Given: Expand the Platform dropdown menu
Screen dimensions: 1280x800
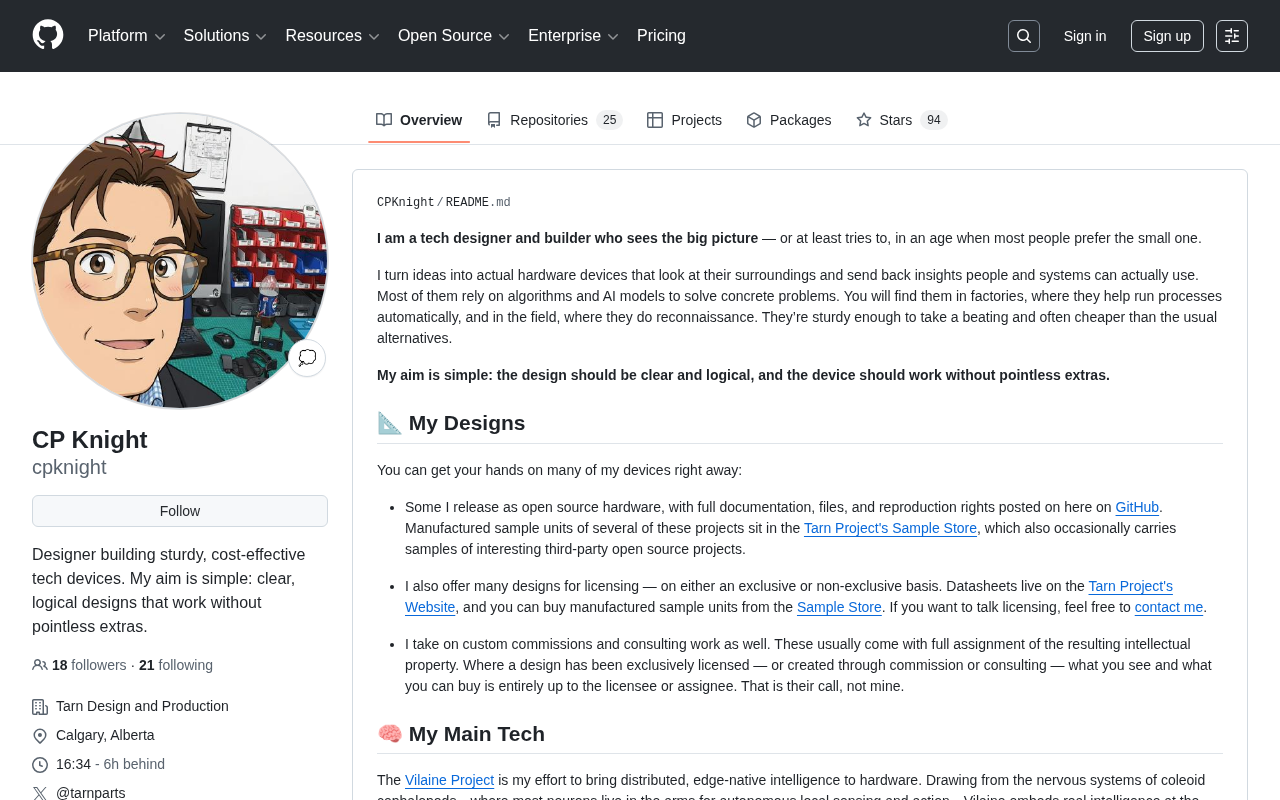Looking at the screenshot, I should 127,36.
